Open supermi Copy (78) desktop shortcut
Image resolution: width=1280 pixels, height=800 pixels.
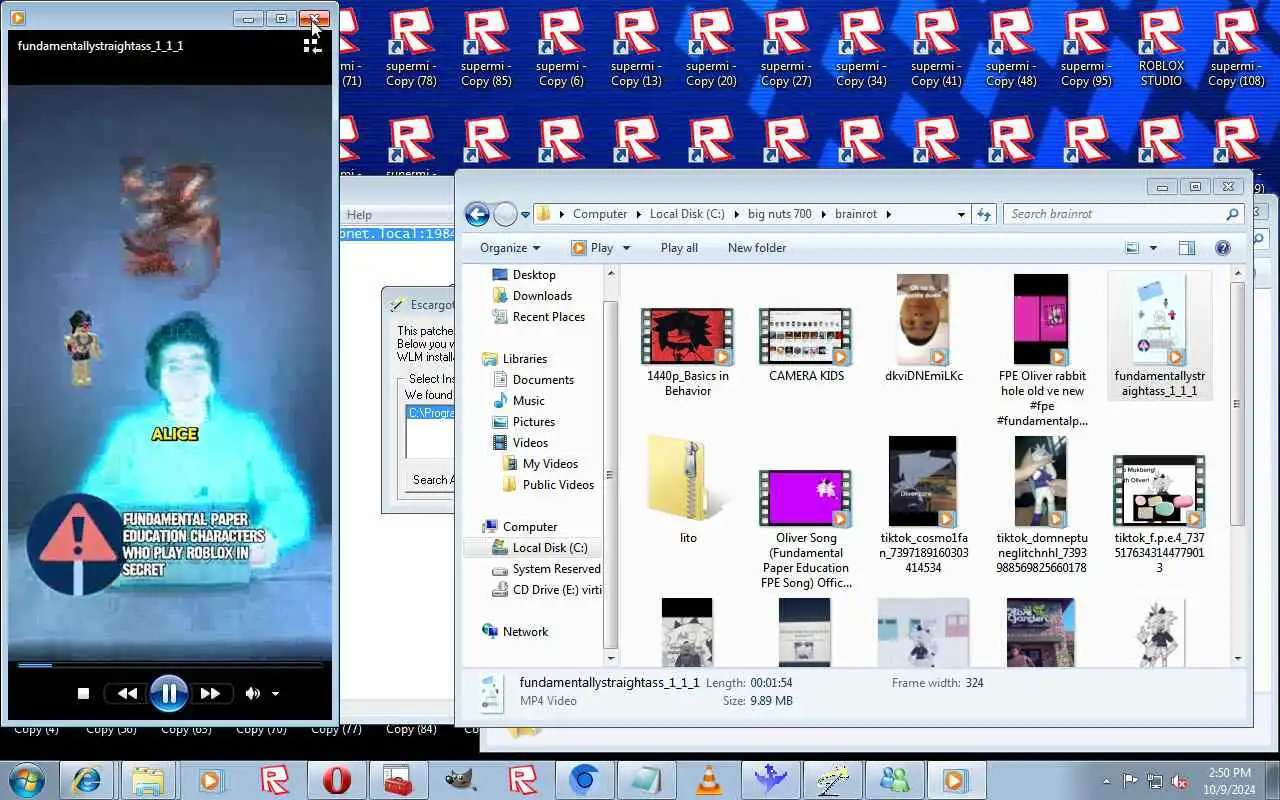[411, 48]
